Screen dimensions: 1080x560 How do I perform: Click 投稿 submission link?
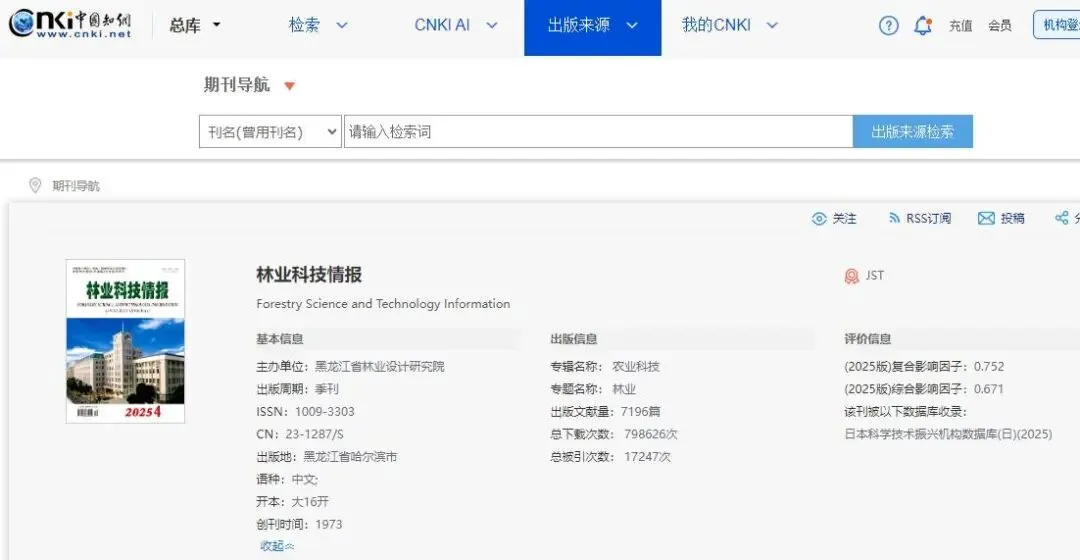(x=1012, y=218)
